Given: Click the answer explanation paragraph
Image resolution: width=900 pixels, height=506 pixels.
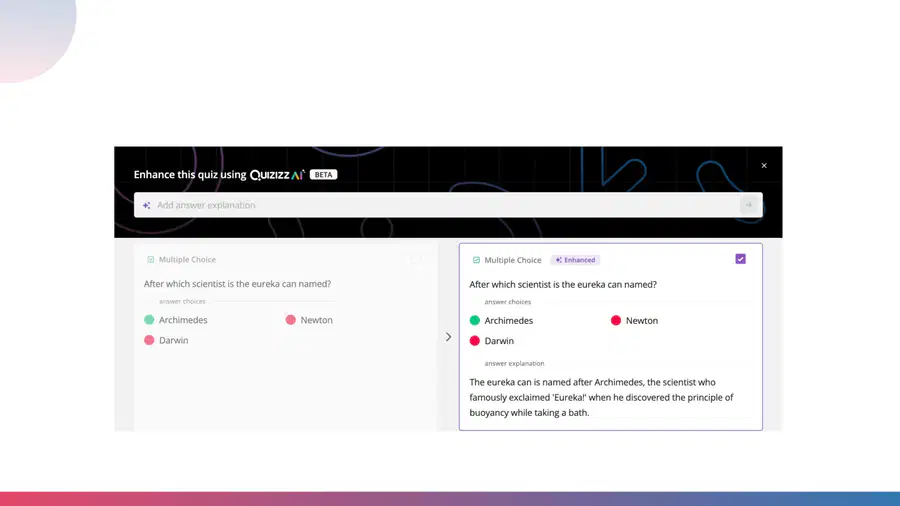Looking at the screenshot, I should click(602, 397).
